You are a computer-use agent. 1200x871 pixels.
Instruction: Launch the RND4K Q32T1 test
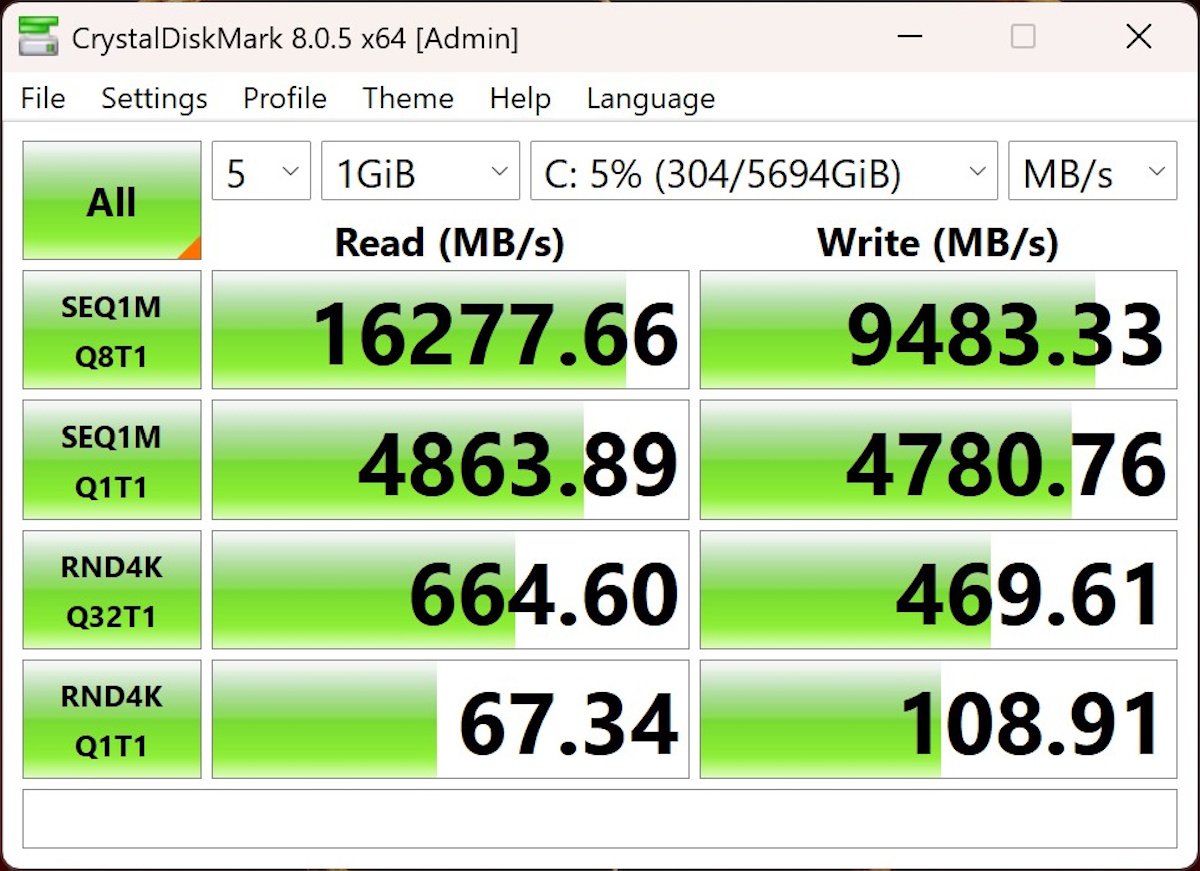(111, 590)
